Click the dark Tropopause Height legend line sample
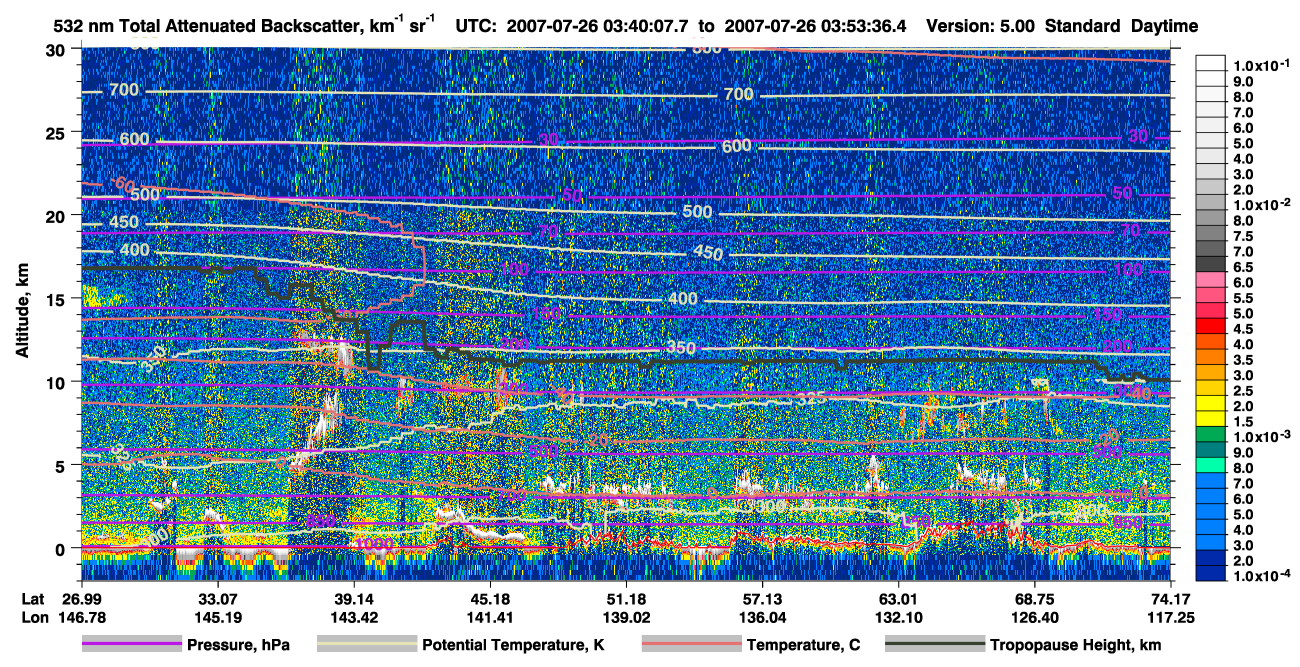The height and width of the screenshot is (667, 1300). 935,645
